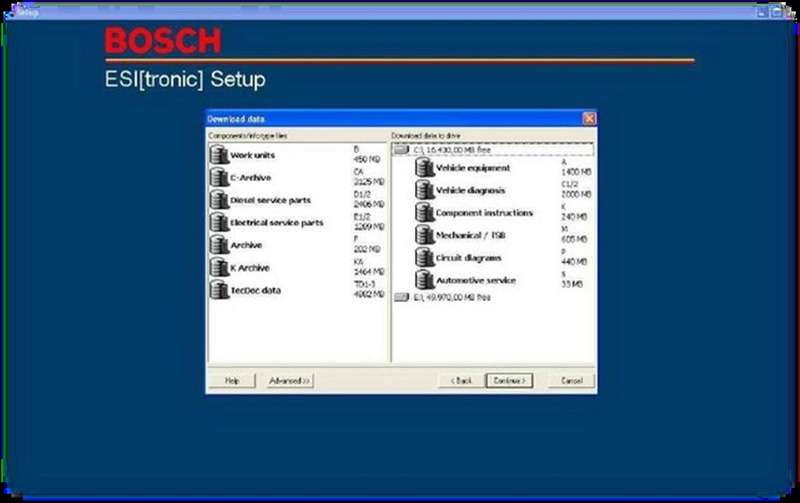Screen dimensions: 800x503
Task: Select the K Archive database icon
Action: pos(219,267)
